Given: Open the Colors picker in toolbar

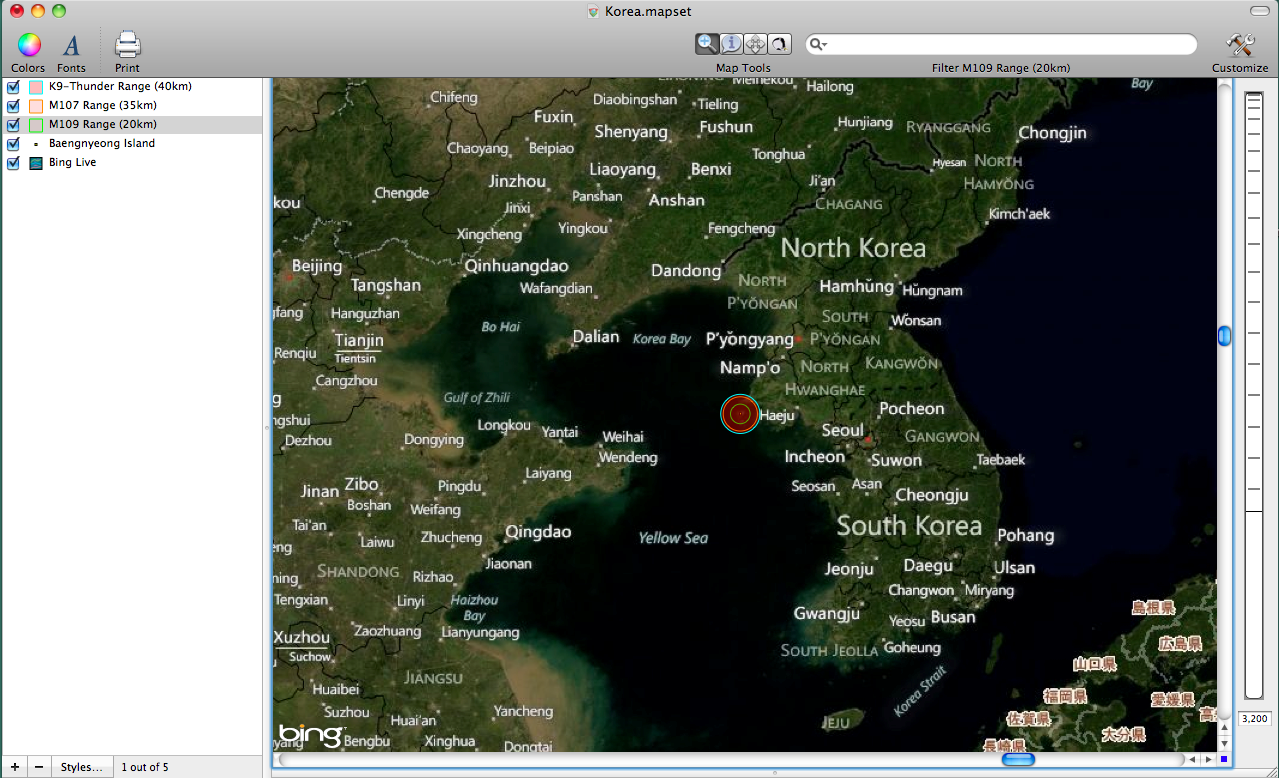Looking at the screenshot, I should (x=28, y=45).
